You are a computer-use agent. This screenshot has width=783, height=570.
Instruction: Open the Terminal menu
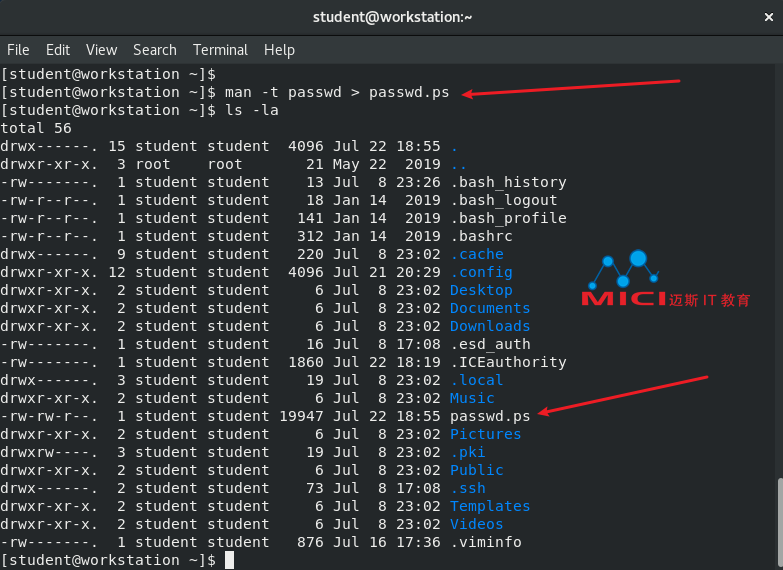tap(220, 50)
